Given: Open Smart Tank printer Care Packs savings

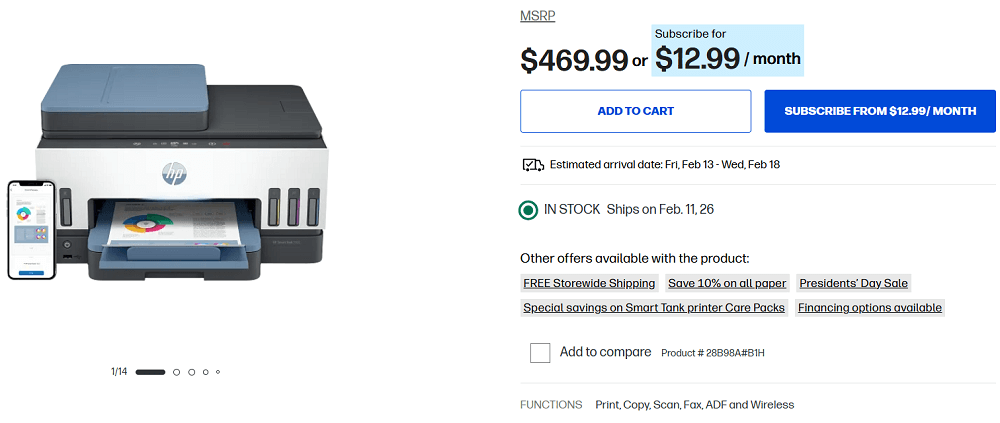Looking at the screenshot, I should click(654, 308).
